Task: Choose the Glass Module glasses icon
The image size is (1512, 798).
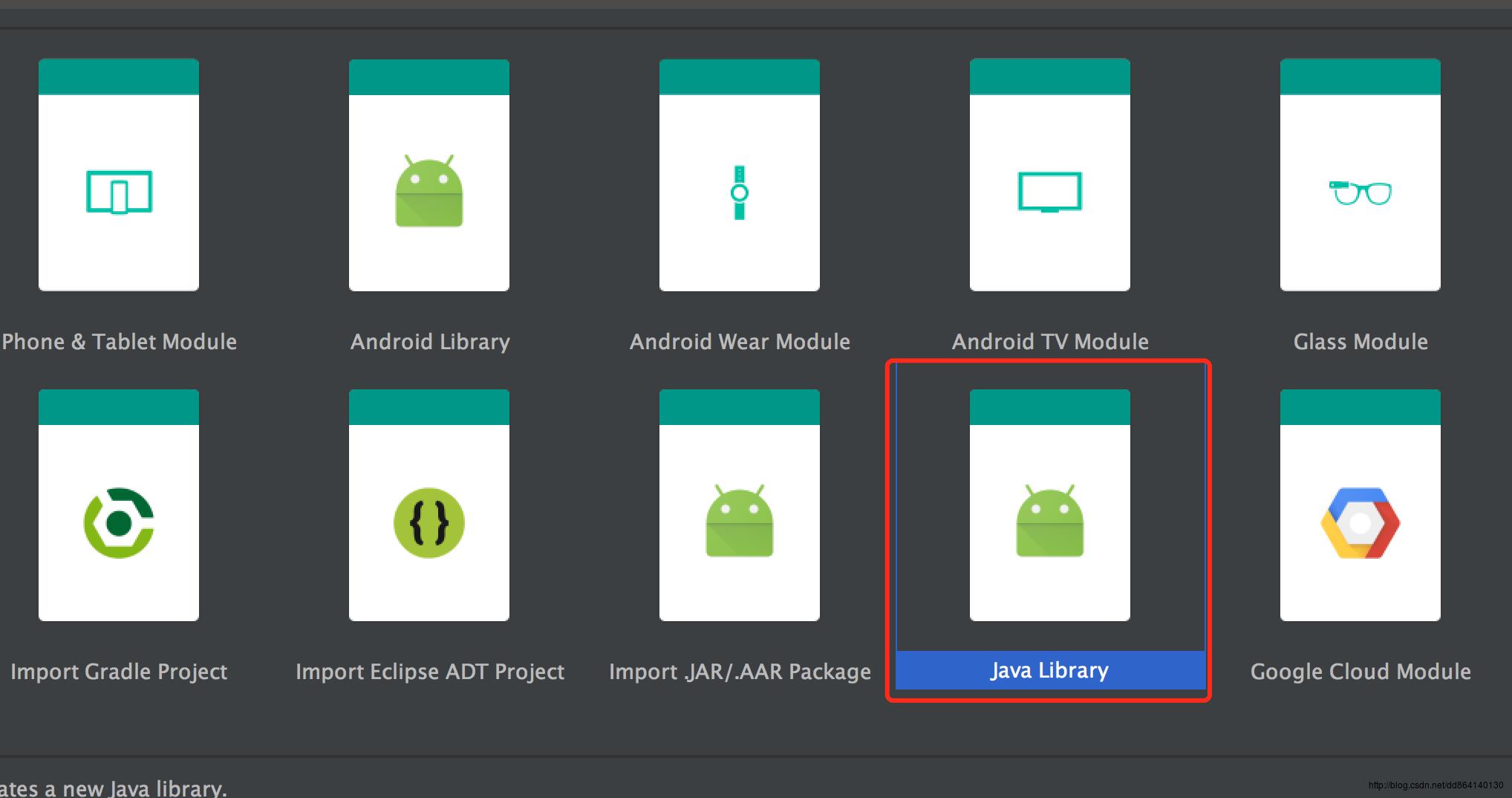Action: [x=1360, y=192]
